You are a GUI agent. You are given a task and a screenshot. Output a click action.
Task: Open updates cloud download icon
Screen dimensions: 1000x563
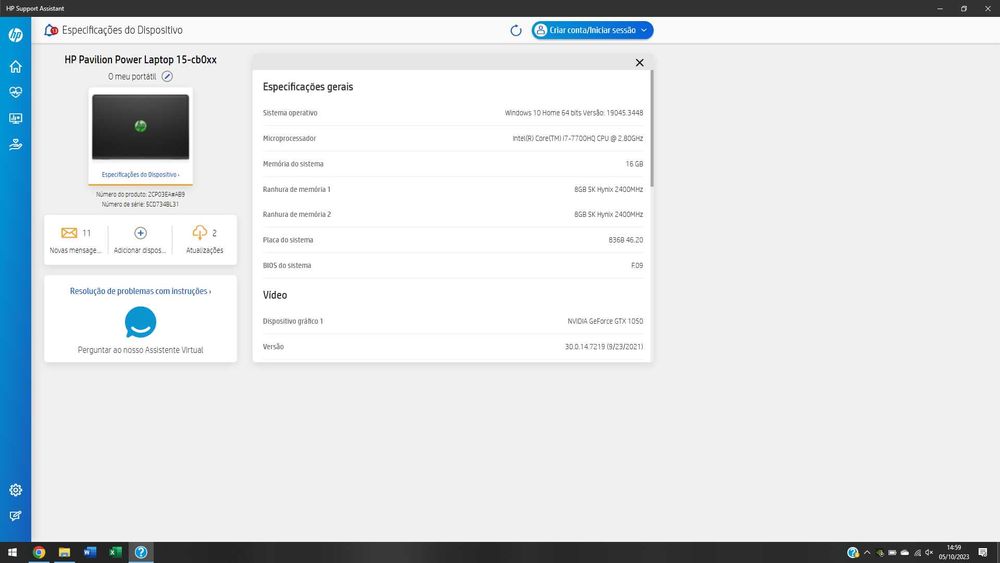click(200, 232)
